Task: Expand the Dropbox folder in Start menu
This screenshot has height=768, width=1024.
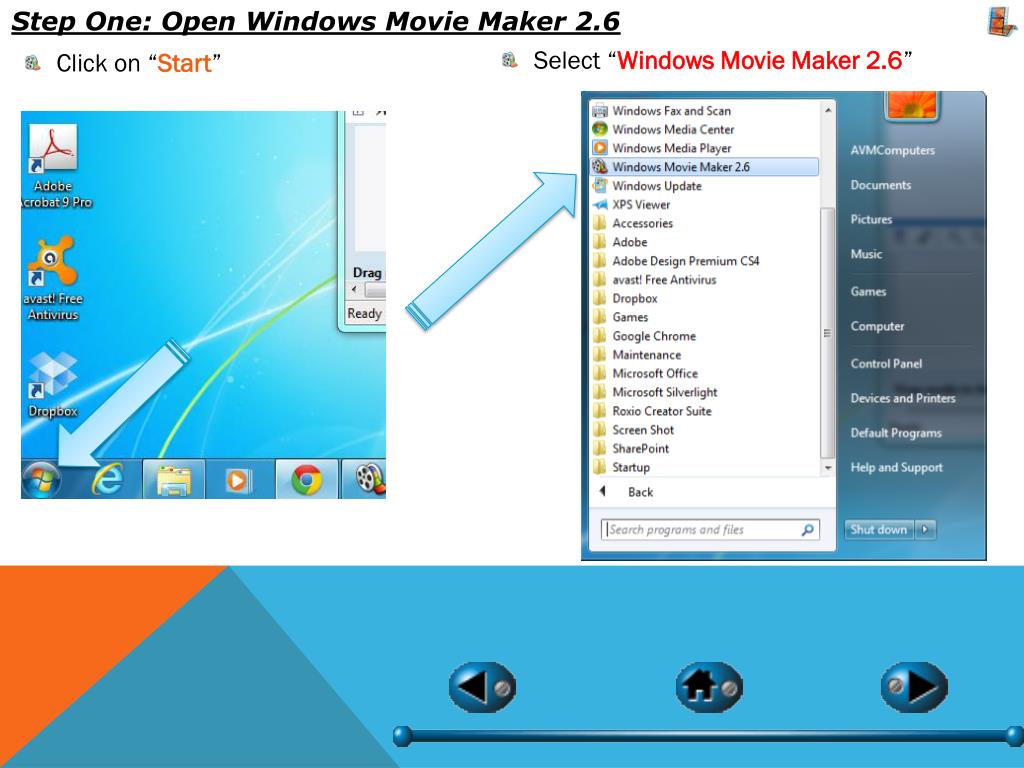Action: click(x=704, y=298)
